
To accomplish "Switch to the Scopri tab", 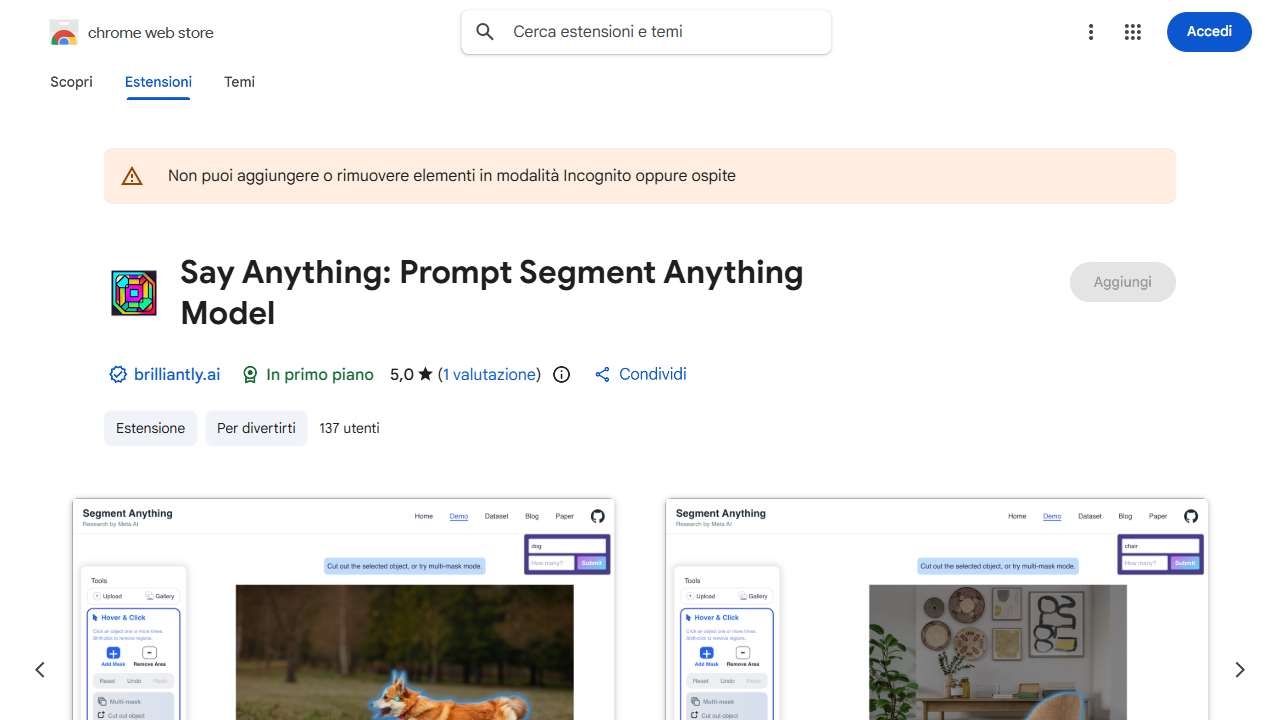I will (x=71, y=82).
